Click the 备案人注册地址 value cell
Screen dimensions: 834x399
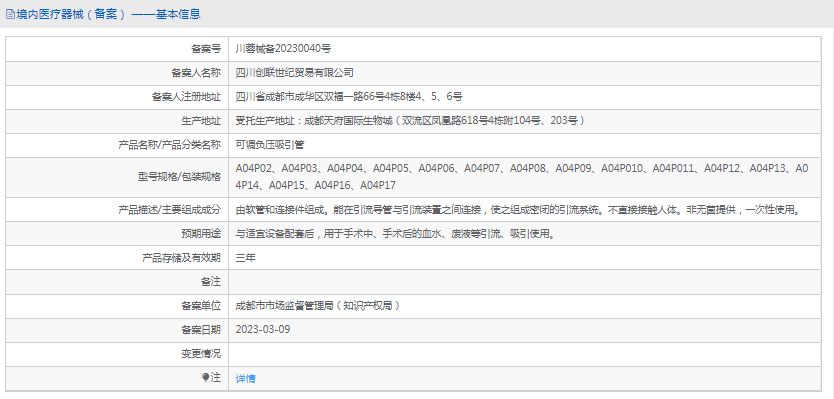tap(525, 97)
